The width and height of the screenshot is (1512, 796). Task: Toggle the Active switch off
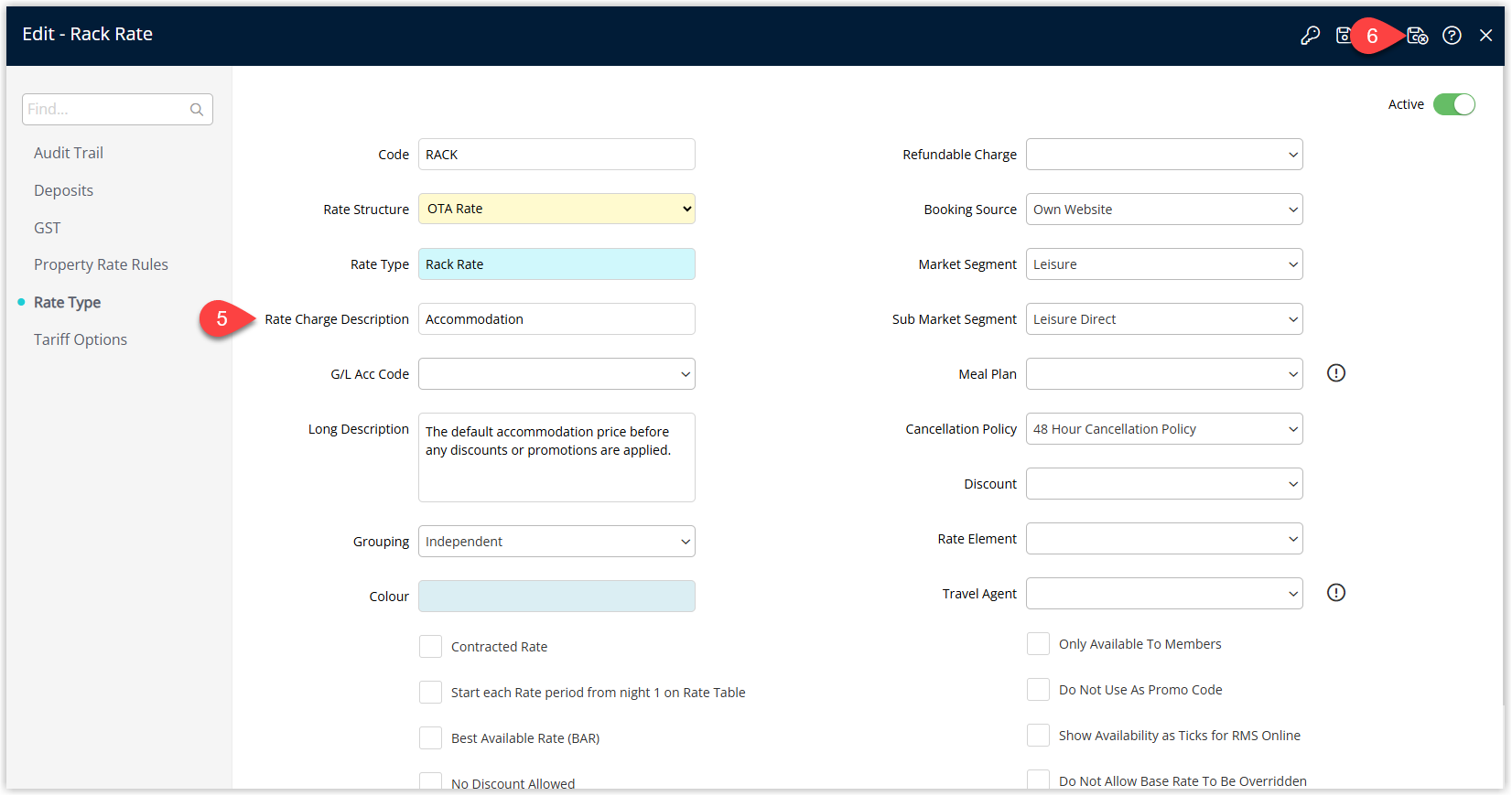pyautogui.click(x=1453, y=104)
